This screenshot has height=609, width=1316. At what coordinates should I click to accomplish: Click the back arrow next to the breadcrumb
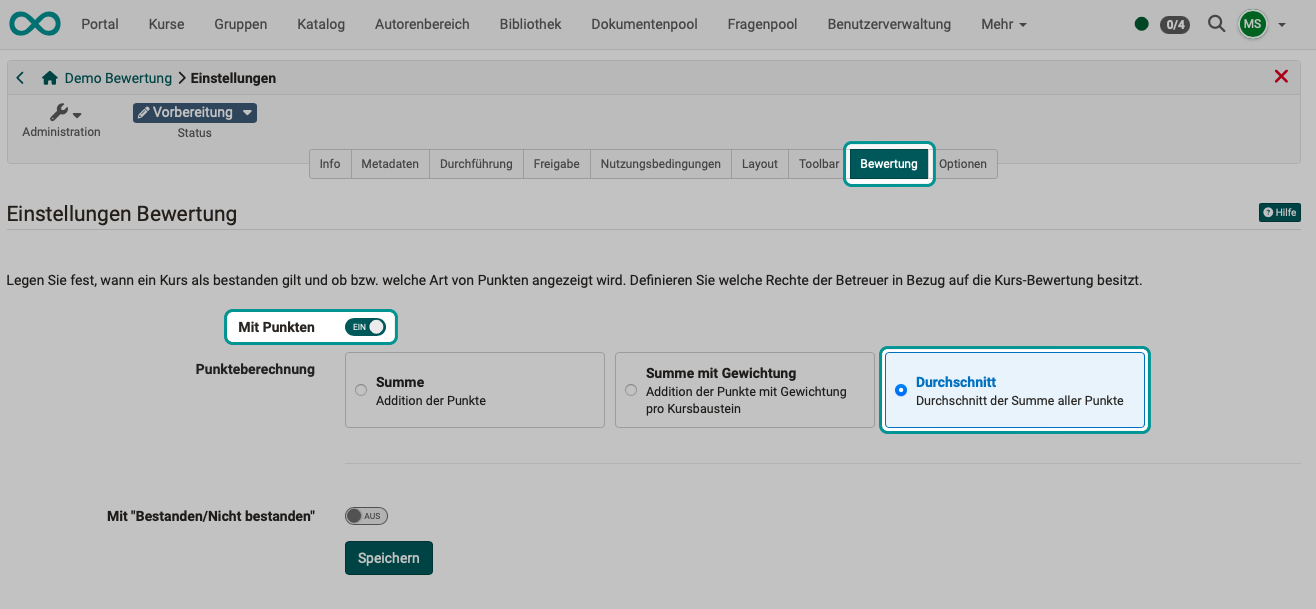tap(19, 77)
